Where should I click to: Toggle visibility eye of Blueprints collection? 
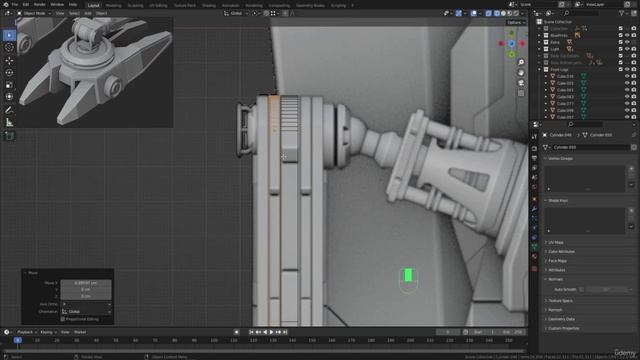[x=627, y=36]
